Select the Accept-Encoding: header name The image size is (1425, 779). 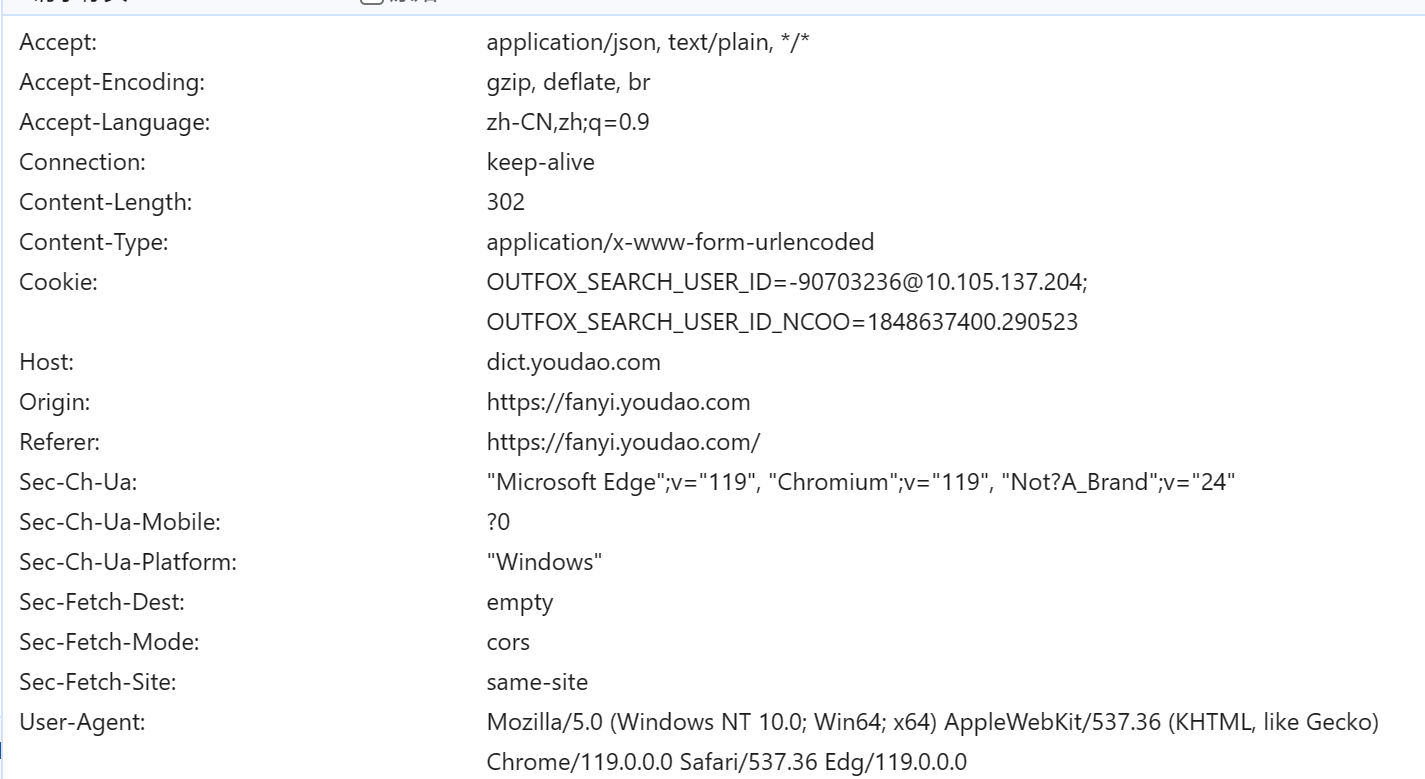coord(112,82)
